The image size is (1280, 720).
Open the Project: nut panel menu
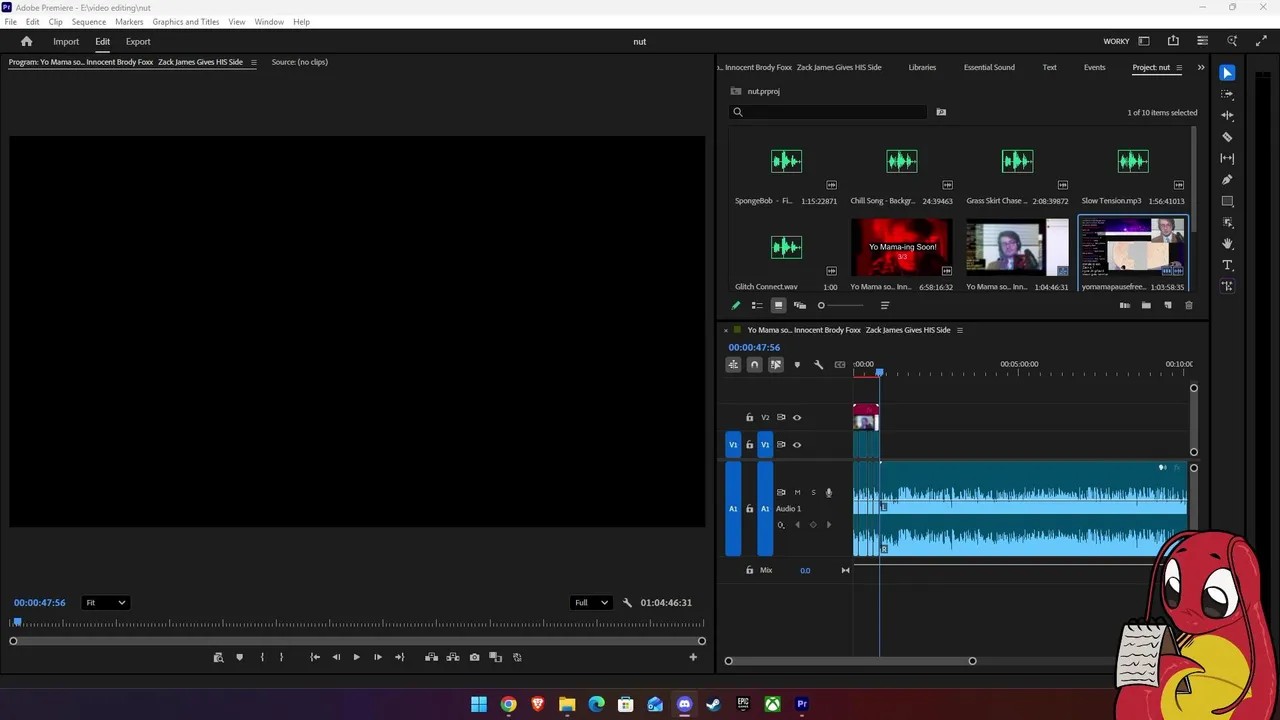click(1178, 67)
